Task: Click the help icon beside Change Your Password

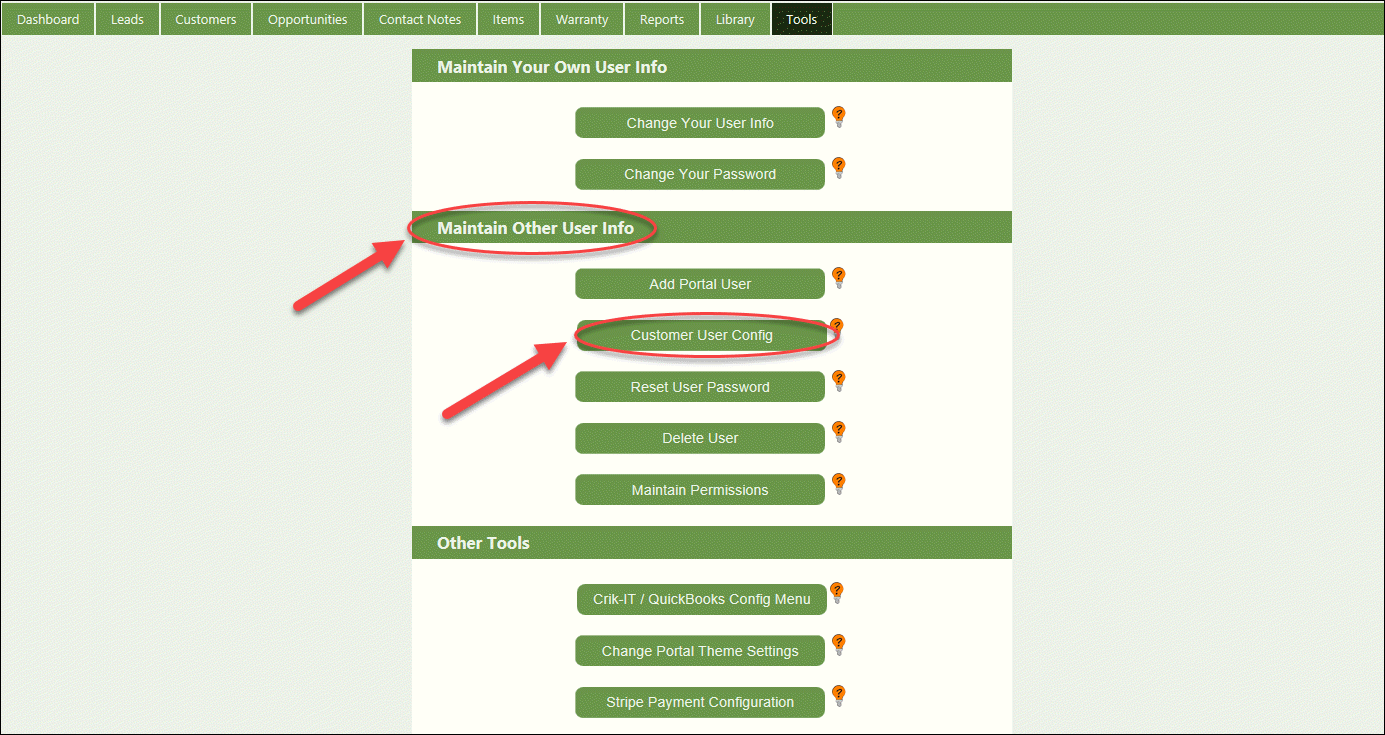Action: (x=838, y=168)
